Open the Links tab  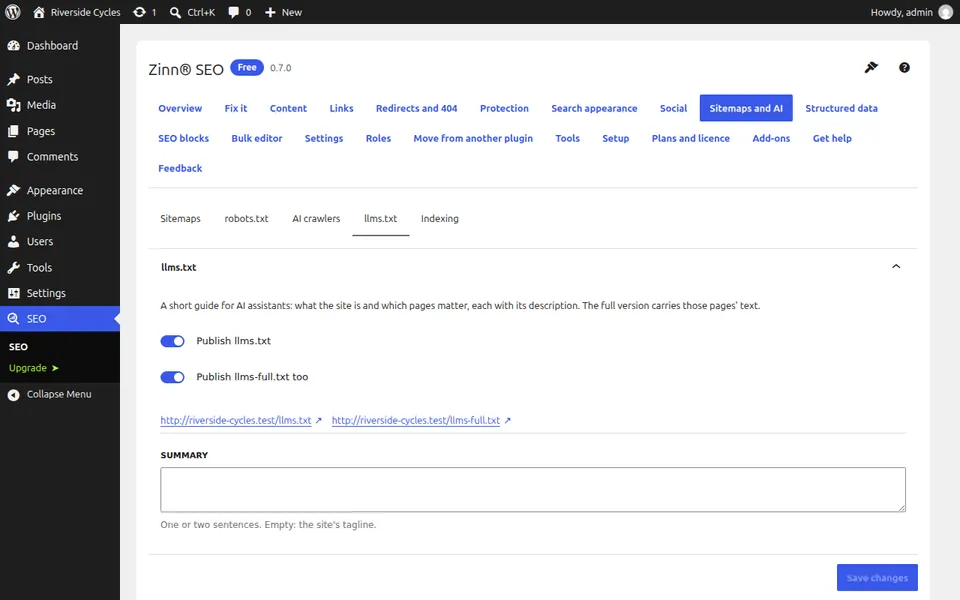coord(341,108)
